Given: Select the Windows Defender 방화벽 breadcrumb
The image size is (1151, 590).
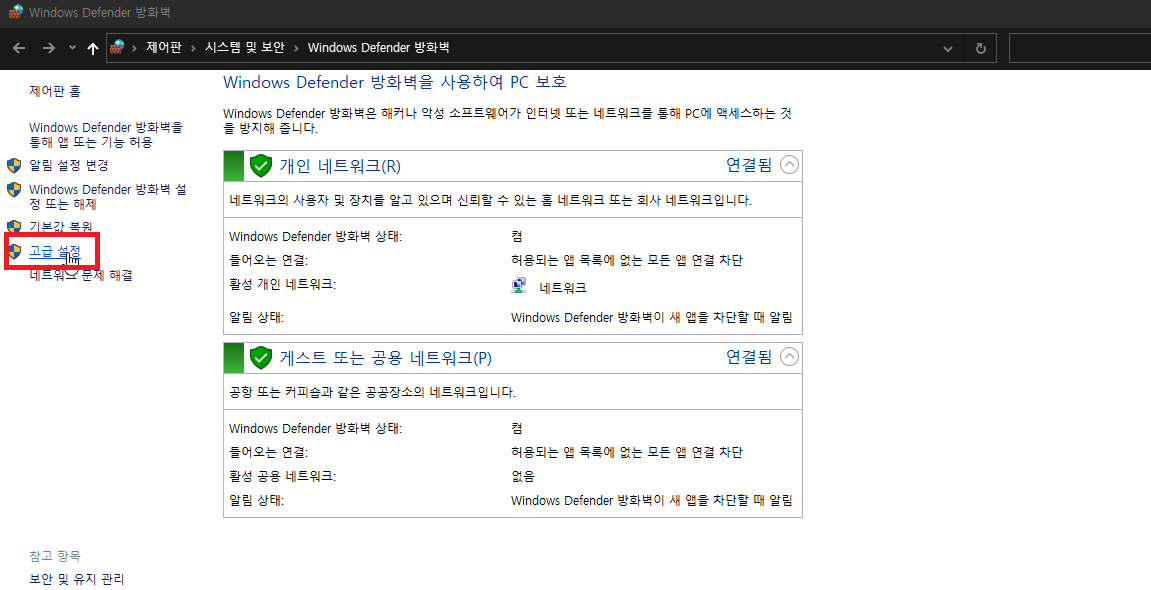Looking at the screenshot, I should click(378, 48).
